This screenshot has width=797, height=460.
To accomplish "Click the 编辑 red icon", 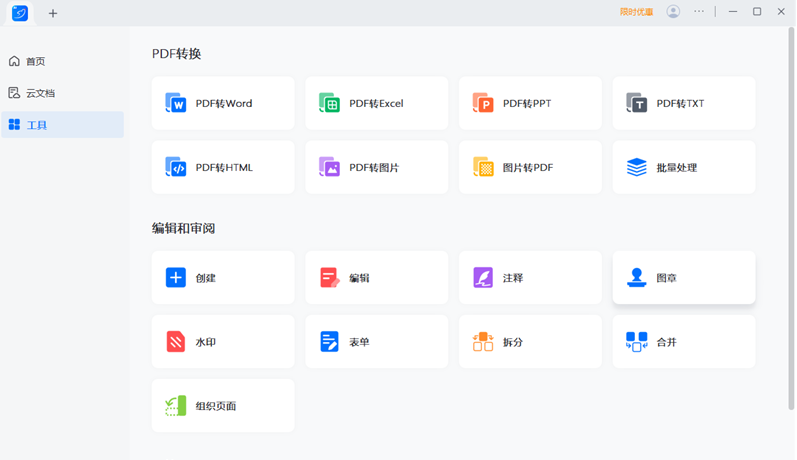I will (x=329, y=278).
